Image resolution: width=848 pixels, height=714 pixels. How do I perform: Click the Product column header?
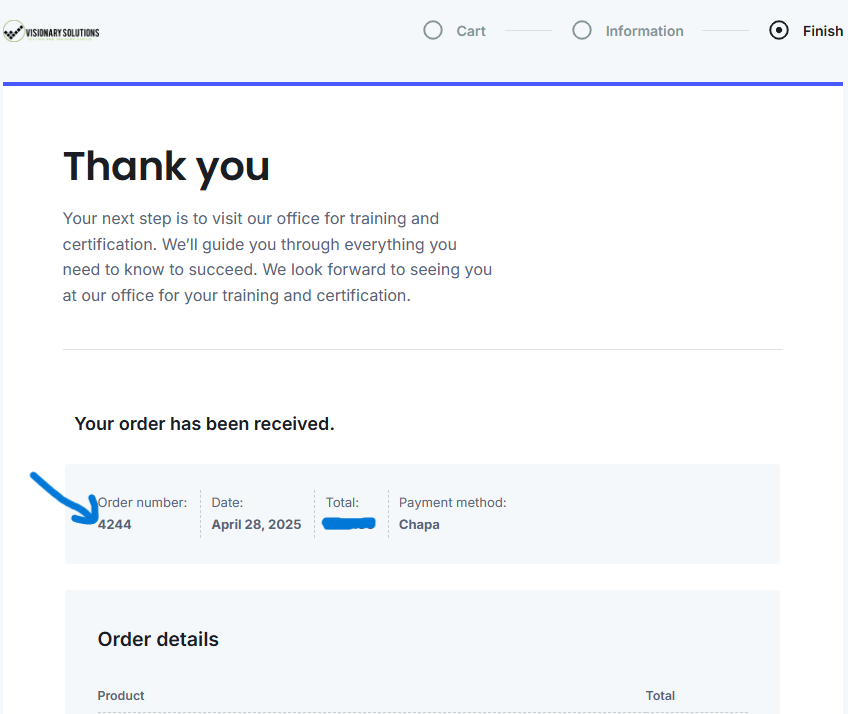[x=121, y=696]
